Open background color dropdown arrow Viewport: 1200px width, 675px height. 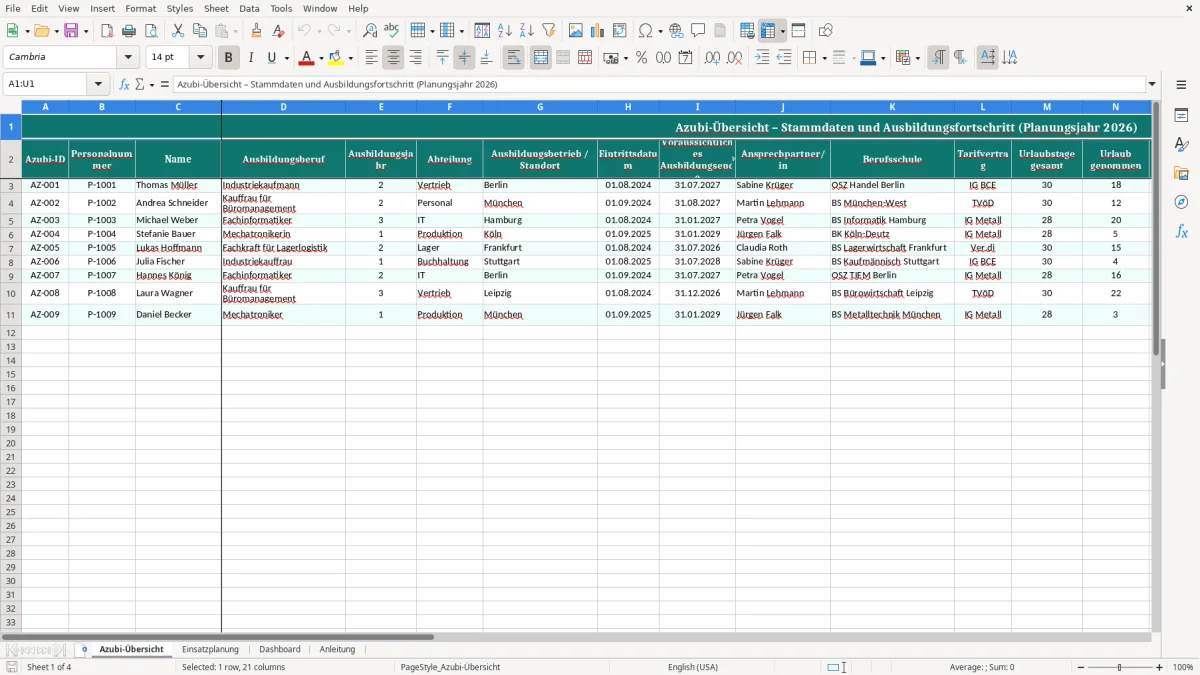[x=350, y=58]
